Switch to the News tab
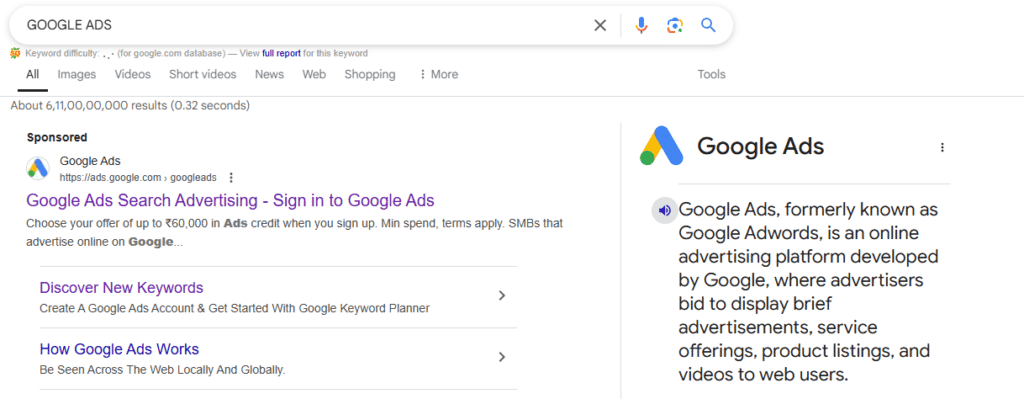The width and height of the screenshot is (1024, 399). [269, 74]
